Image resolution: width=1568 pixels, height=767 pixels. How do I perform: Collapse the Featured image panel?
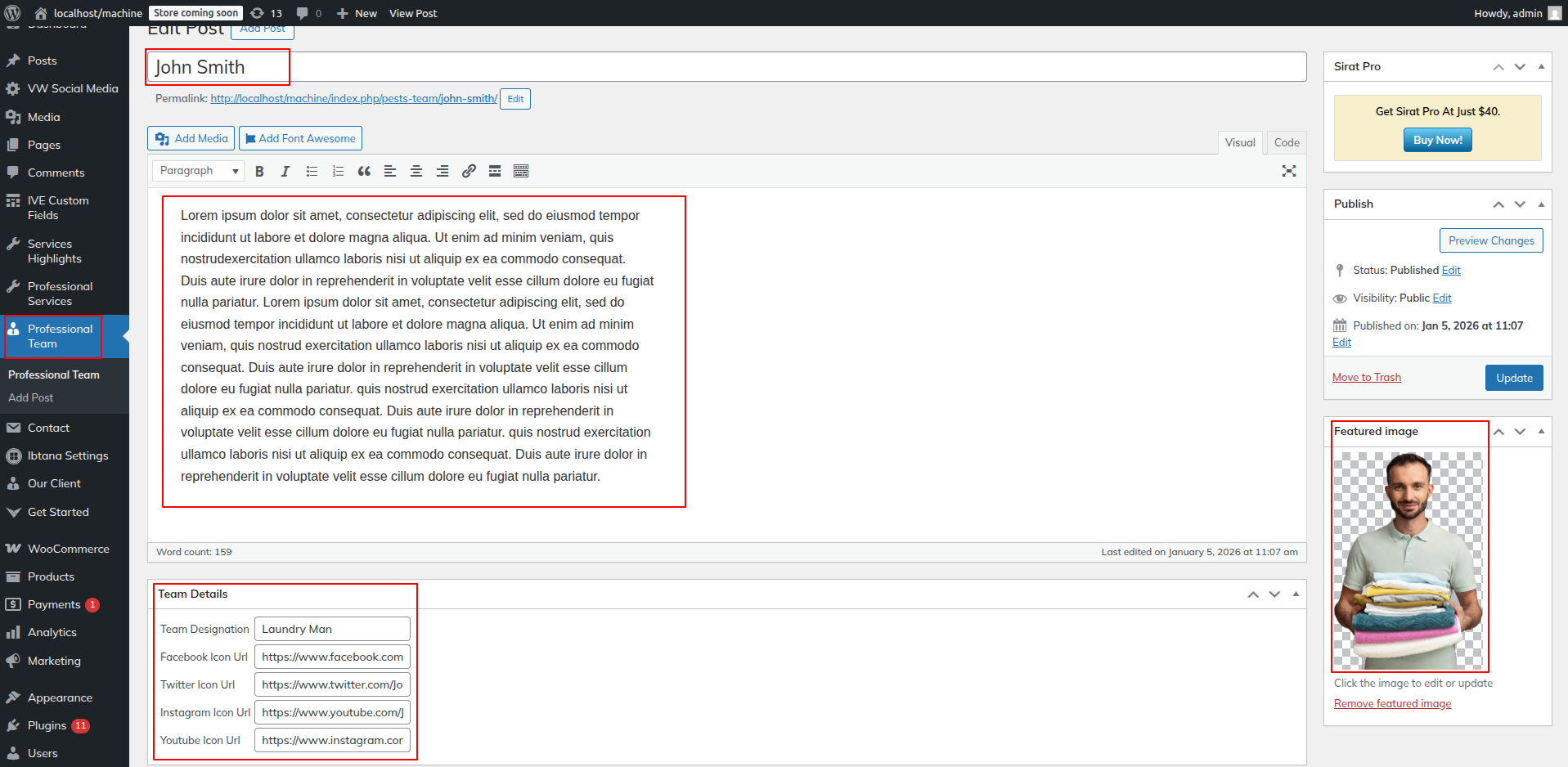tap(1541, 432)
